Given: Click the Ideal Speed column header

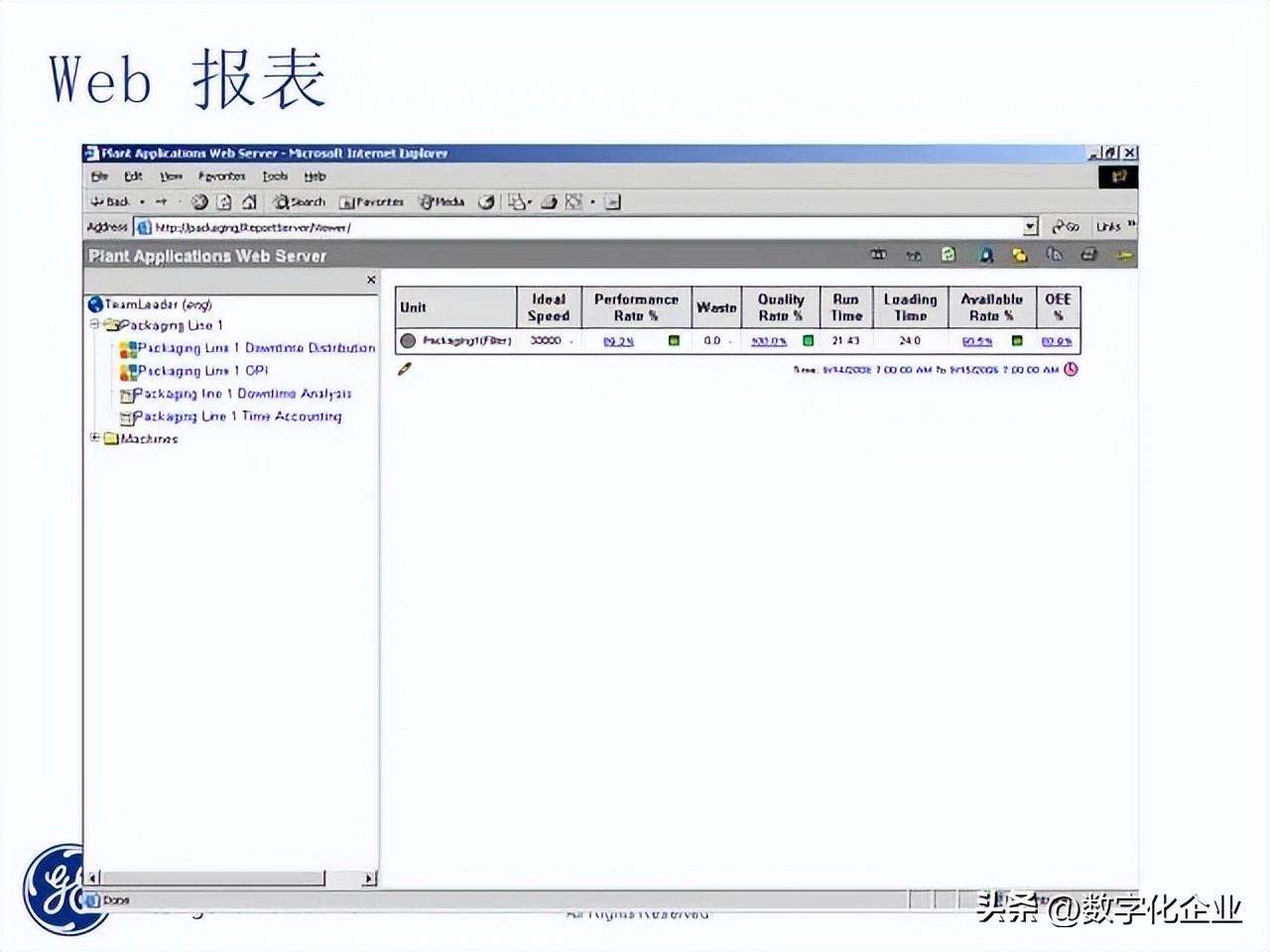Looking at the screenshot, I should tap(549, 307).
